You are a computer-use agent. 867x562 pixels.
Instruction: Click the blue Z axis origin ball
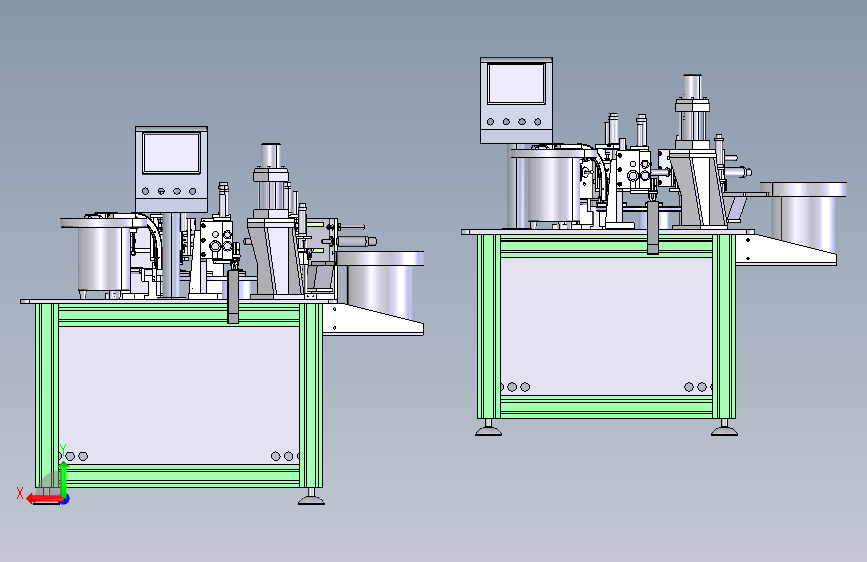tap(65, 499)
